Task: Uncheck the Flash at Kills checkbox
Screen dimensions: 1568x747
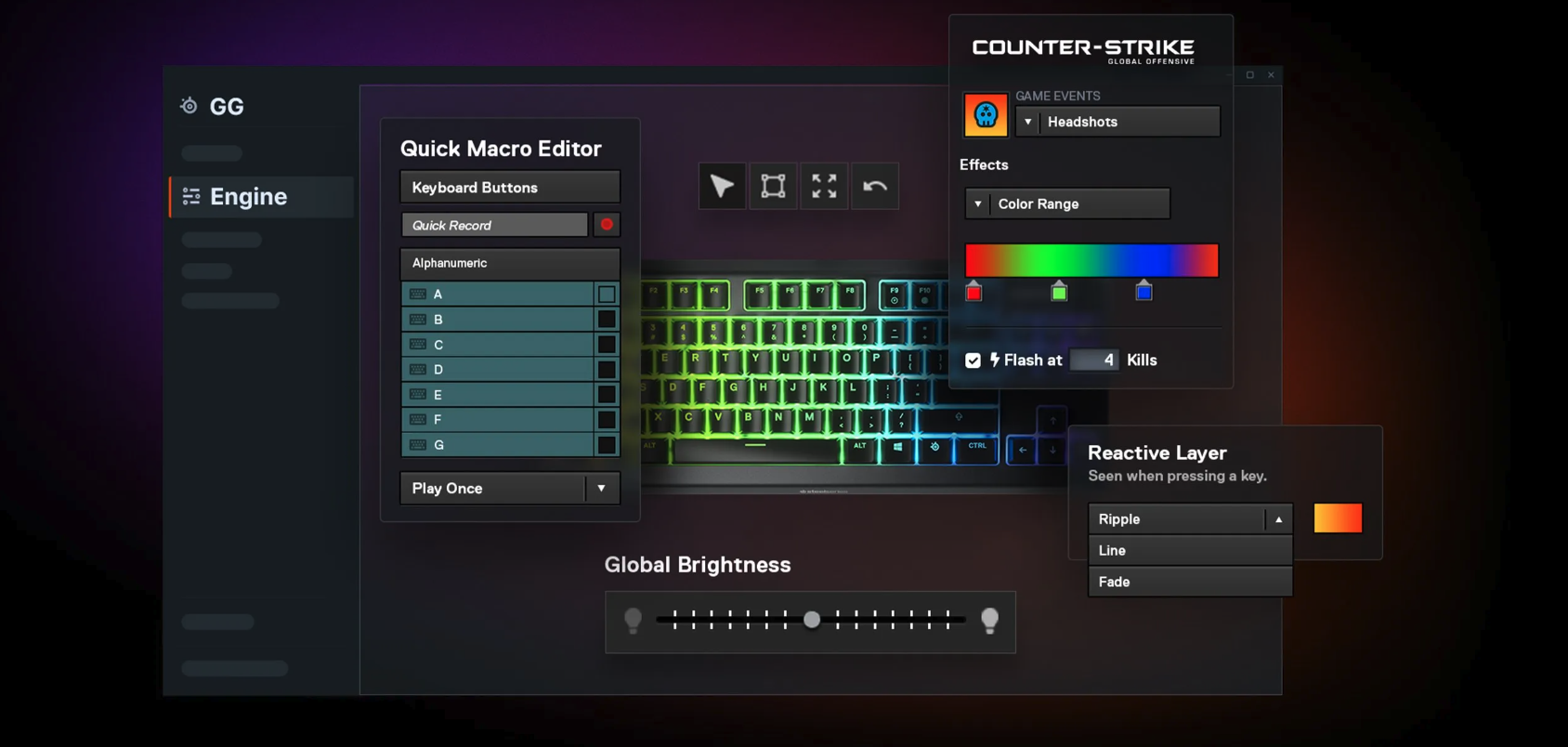Action: pyautogui.click(x=973, y=360)
